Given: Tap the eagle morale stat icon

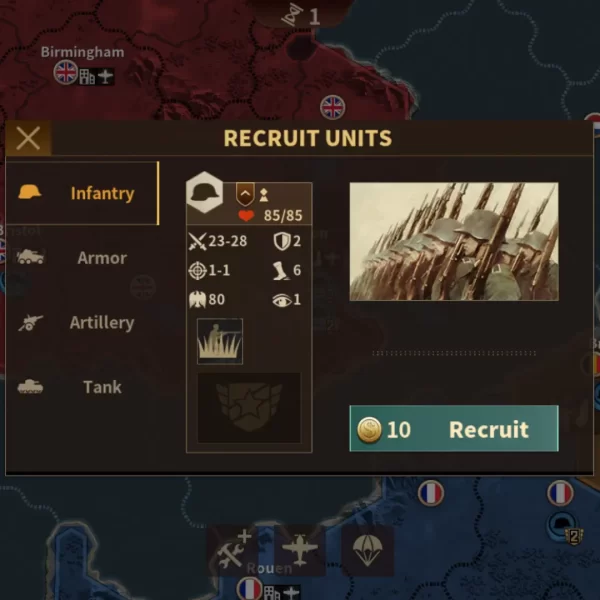Looking at the screenshot, I should point(197,300).
